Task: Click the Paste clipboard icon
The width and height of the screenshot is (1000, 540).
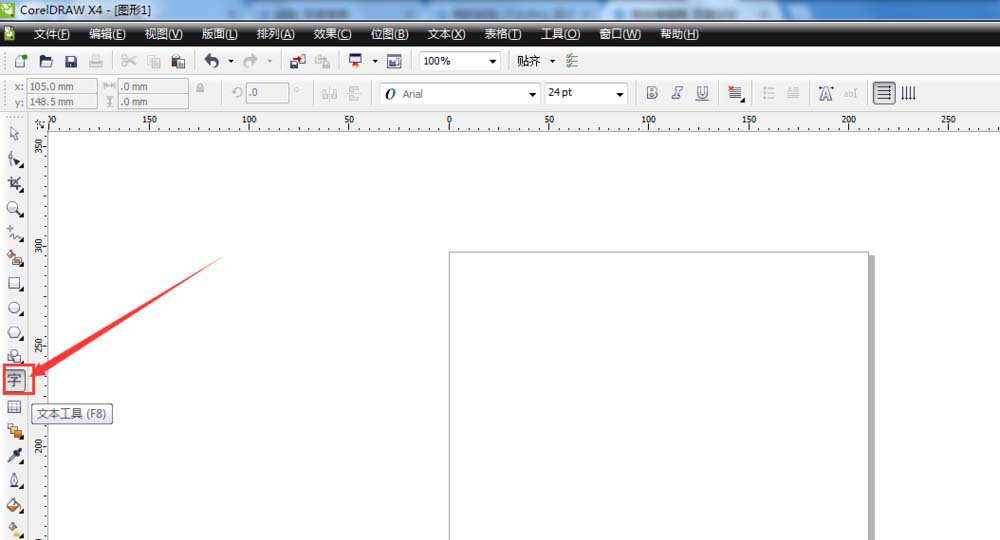Action: (x=178, y=61)
